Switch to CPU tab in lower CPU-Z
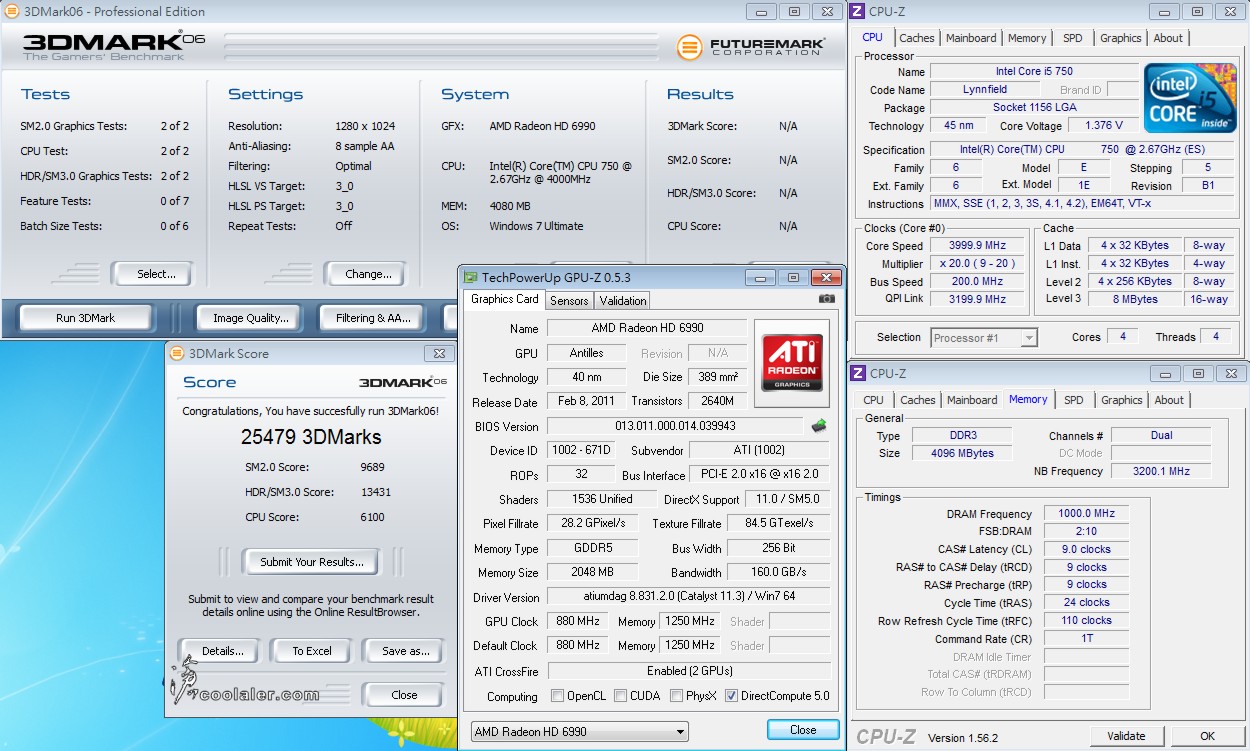1250x751 pixels. 873,400
